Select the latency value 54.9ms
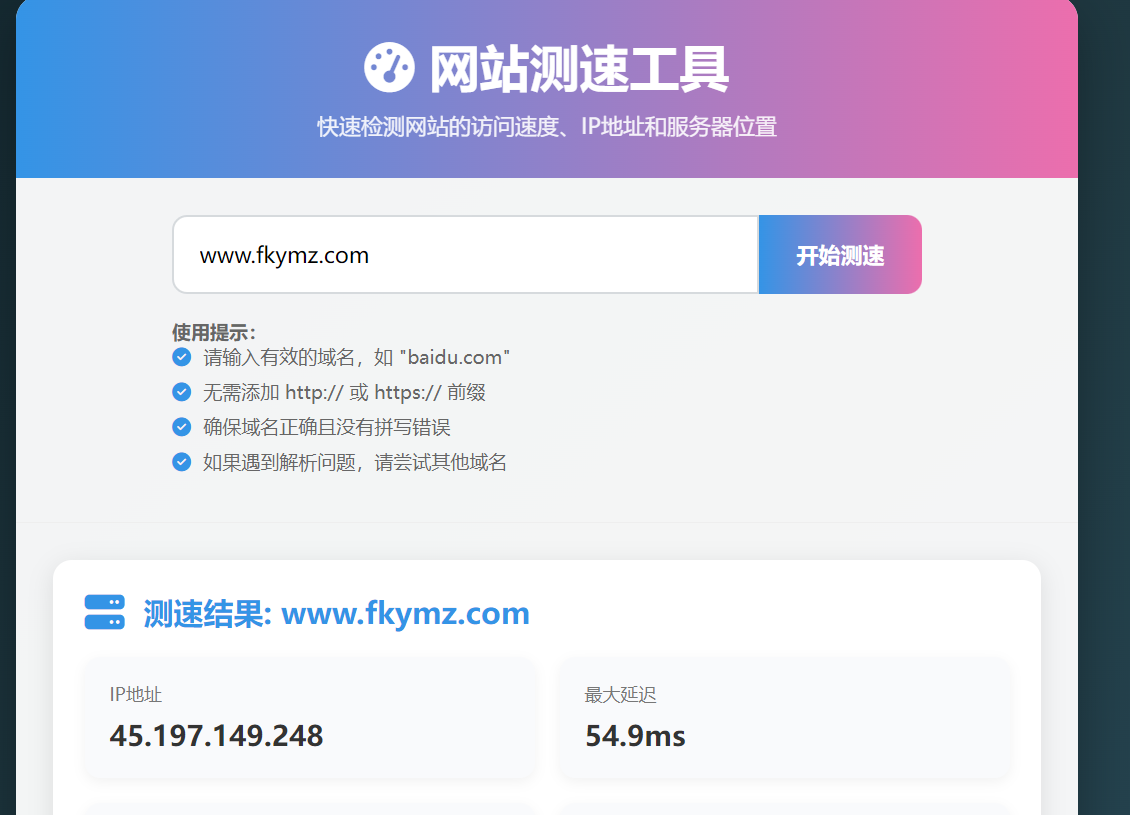 tap(635, 736)
